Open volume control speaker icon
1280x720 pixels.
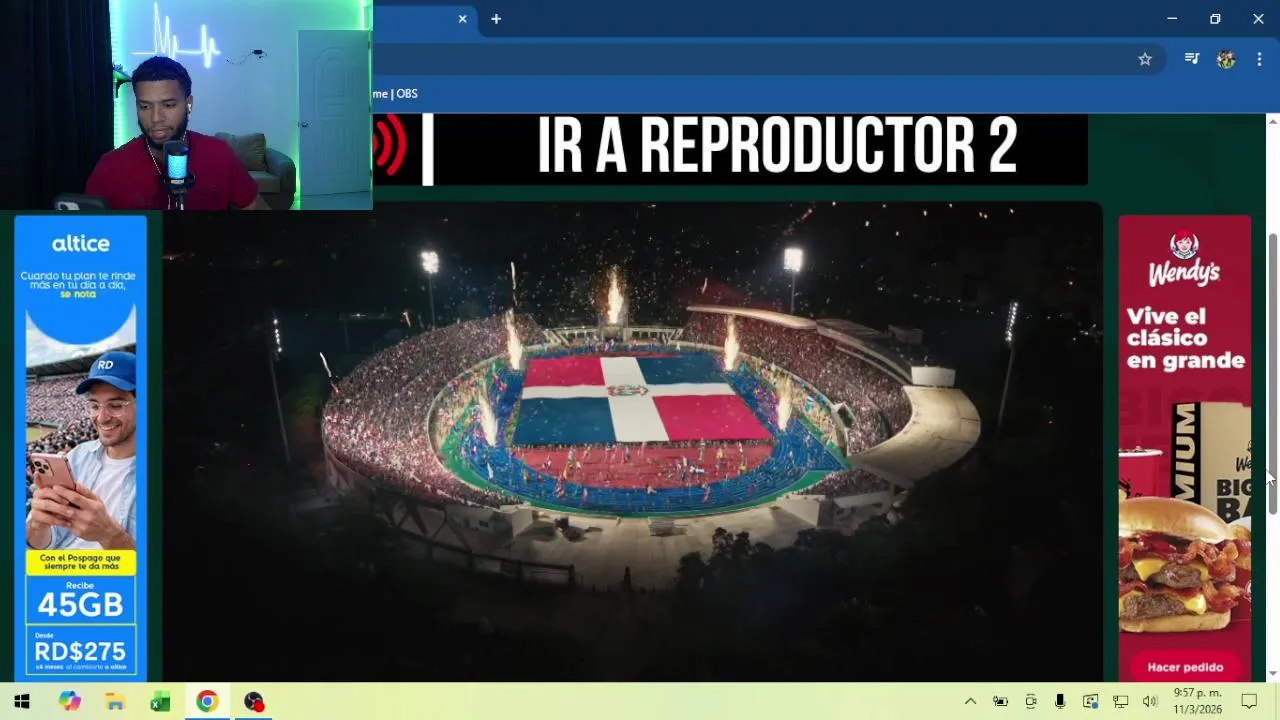click(1150, 701)
